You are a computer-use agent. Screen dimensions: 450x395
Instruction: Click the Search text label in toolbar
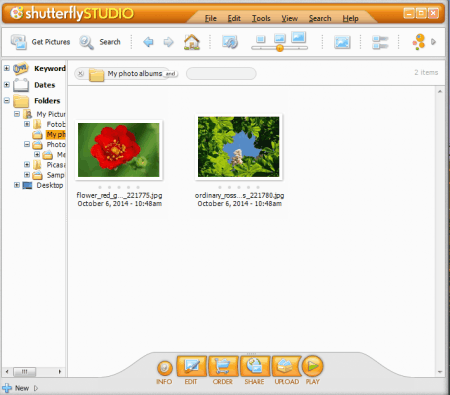[x=110, y=42]
